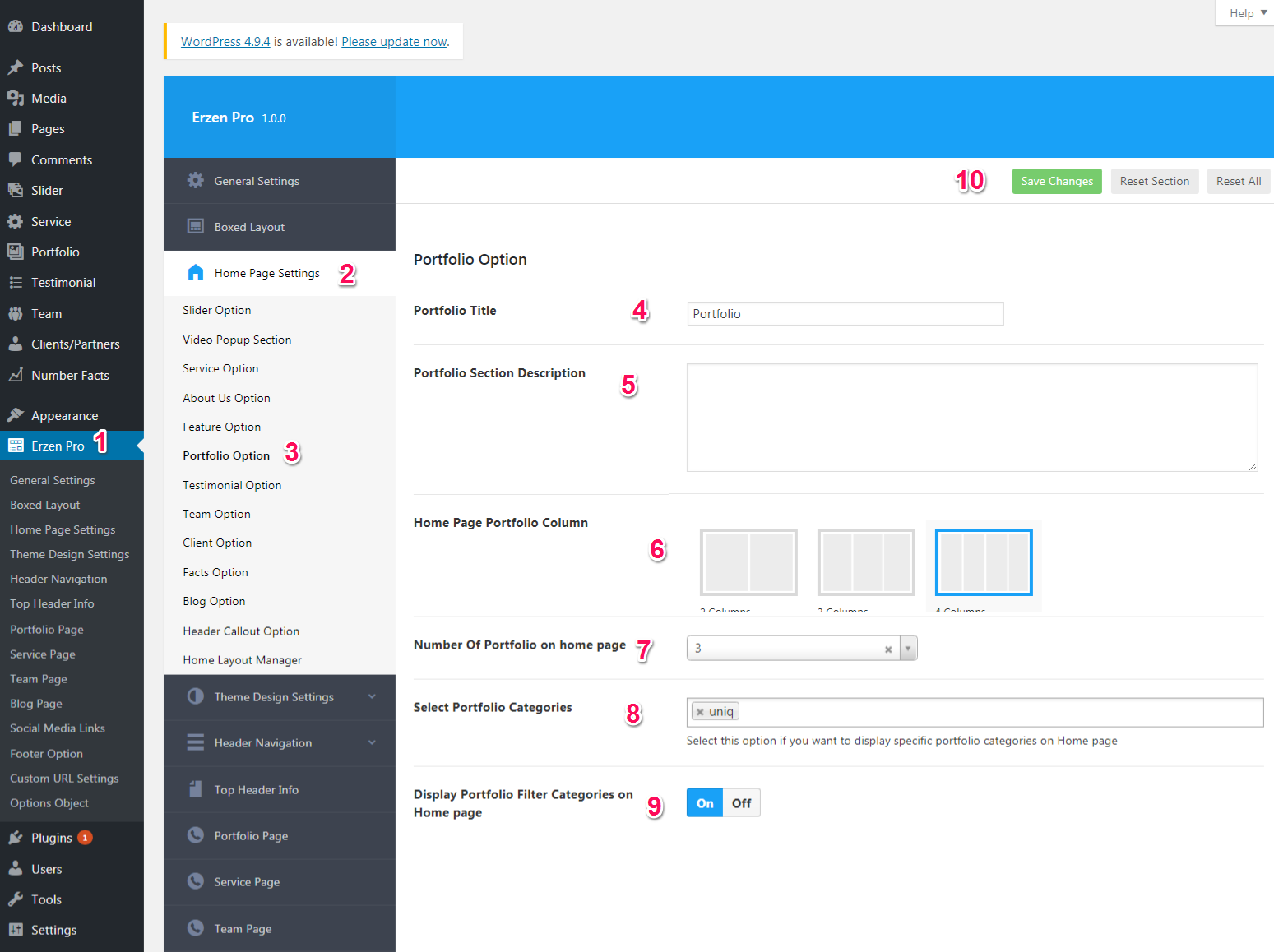
Task: Click the Select Portfolio Categories field
Action: click(975, 712)
